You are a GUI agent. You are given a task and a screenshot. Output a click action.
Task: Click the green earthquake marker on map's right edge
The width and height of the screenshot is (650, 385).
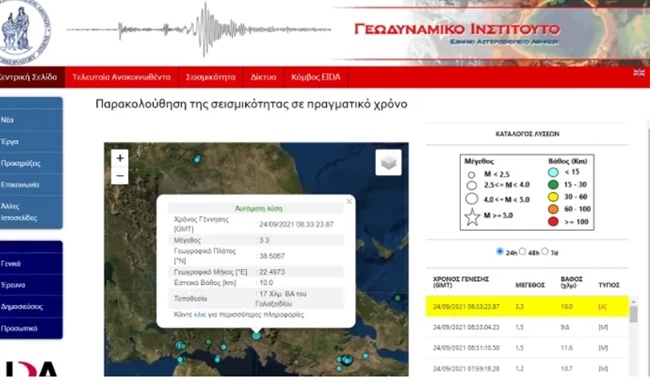click(x=398, y=298)
